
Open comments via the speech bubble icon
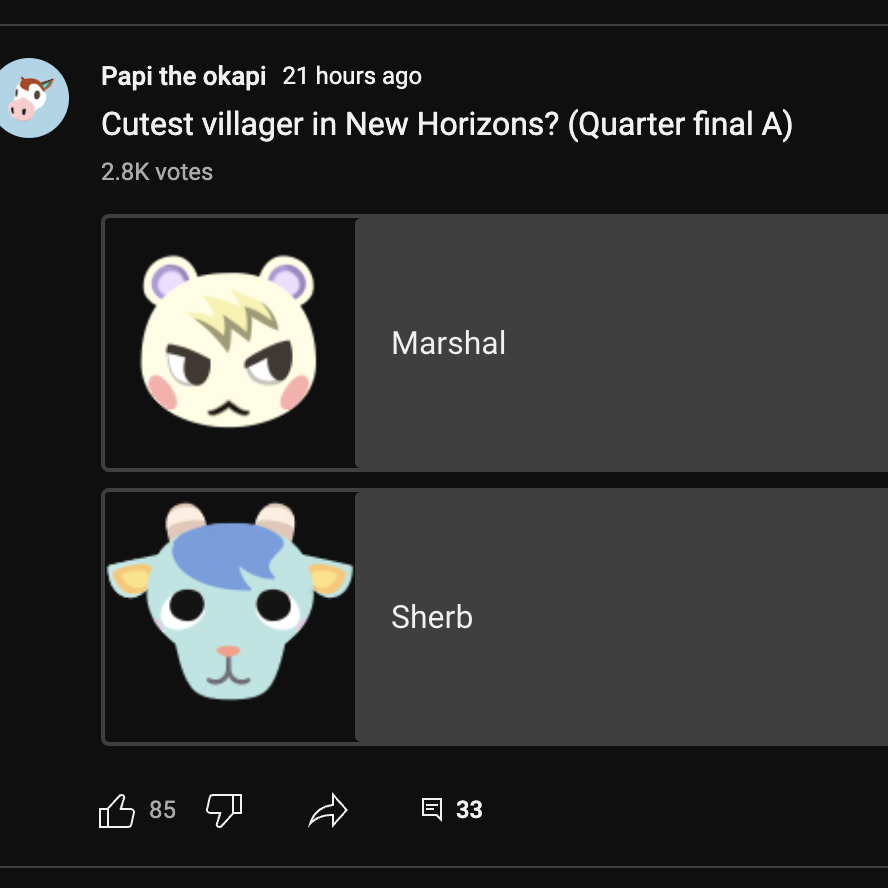pos(432,809)
